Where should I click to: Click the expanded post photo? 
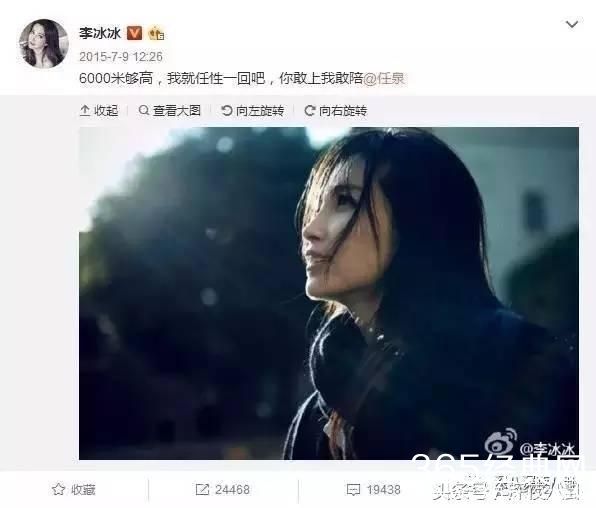329,293
